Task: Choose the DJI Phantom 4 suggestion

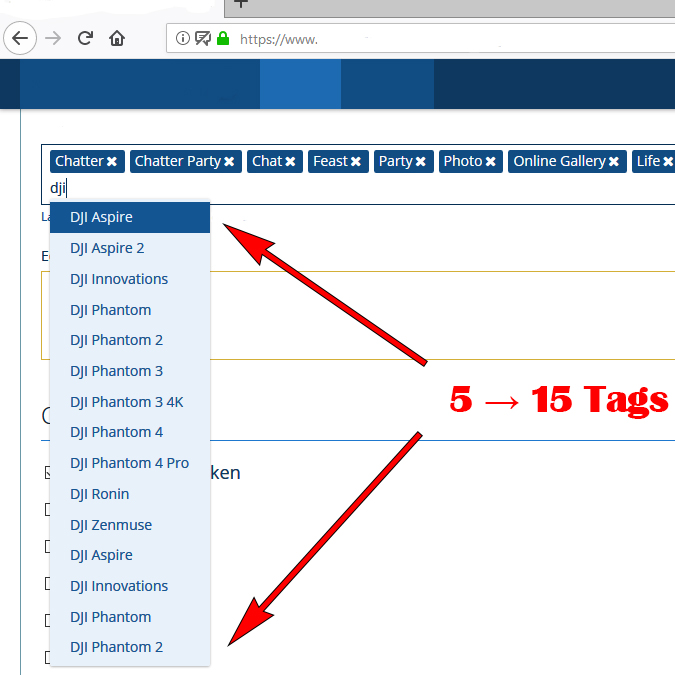Action: (130, 432)
